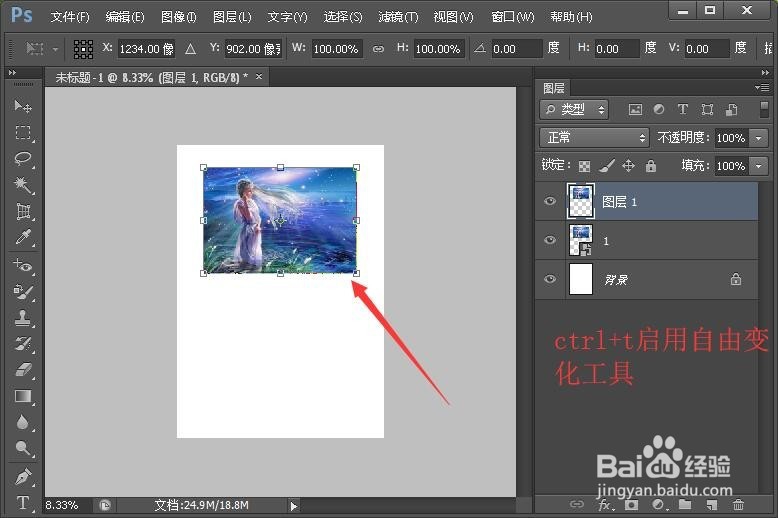Select the Lasso tool
Viewport: 778px width, 518px height.
23,159
